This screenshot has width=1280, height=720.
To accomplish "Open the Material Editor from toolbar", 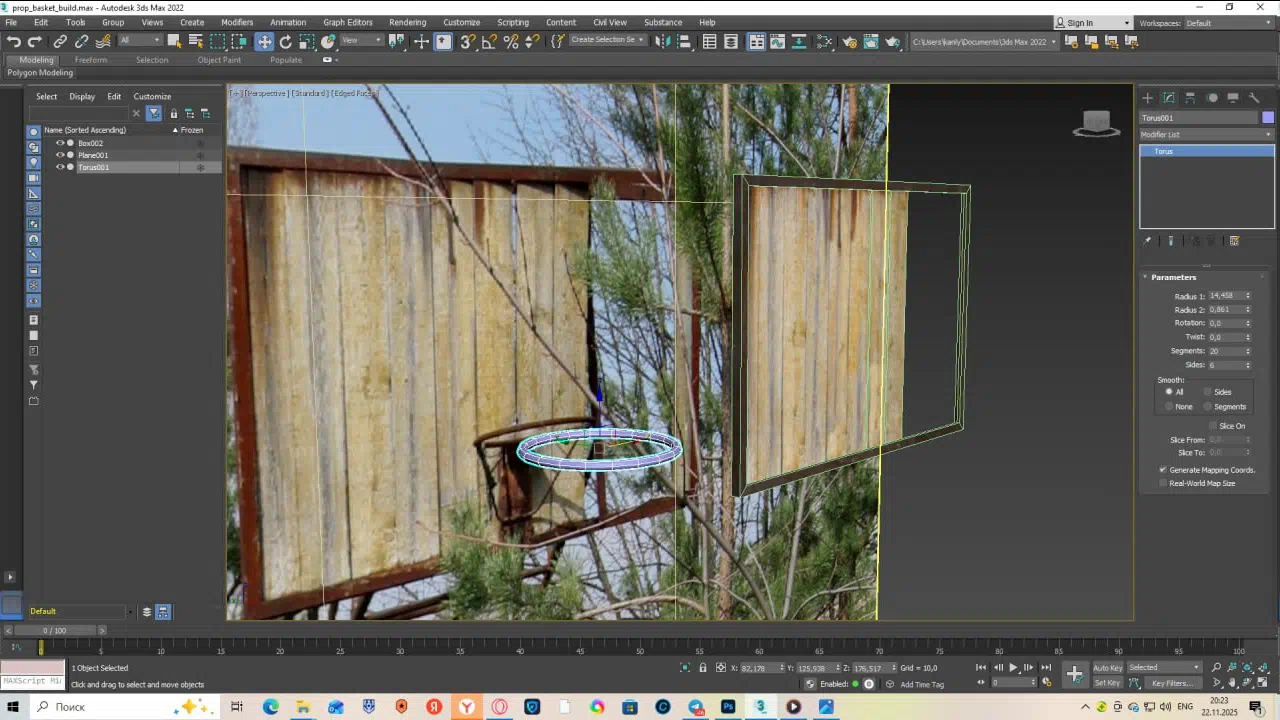I will click(825, 41).
